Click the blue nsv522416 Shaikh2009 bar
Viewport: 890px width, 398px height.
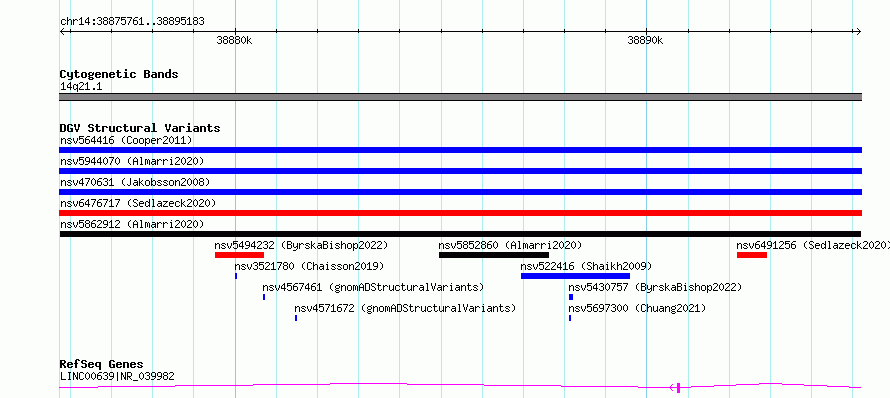(x=576, y=276)
